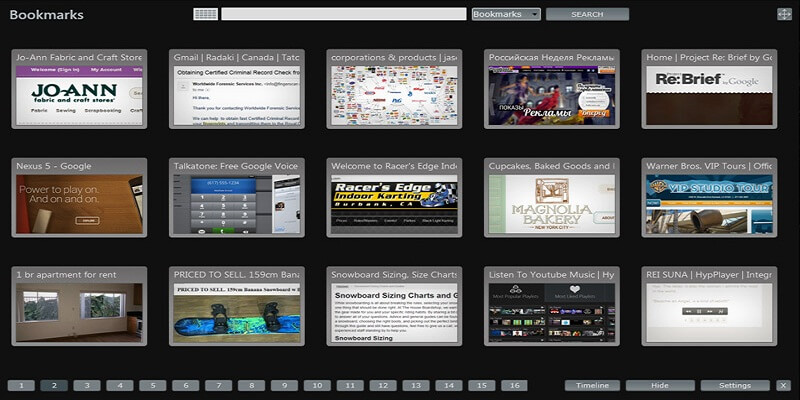Switch to page 9
The image size is (800, 400).
(x=284, y=386)
